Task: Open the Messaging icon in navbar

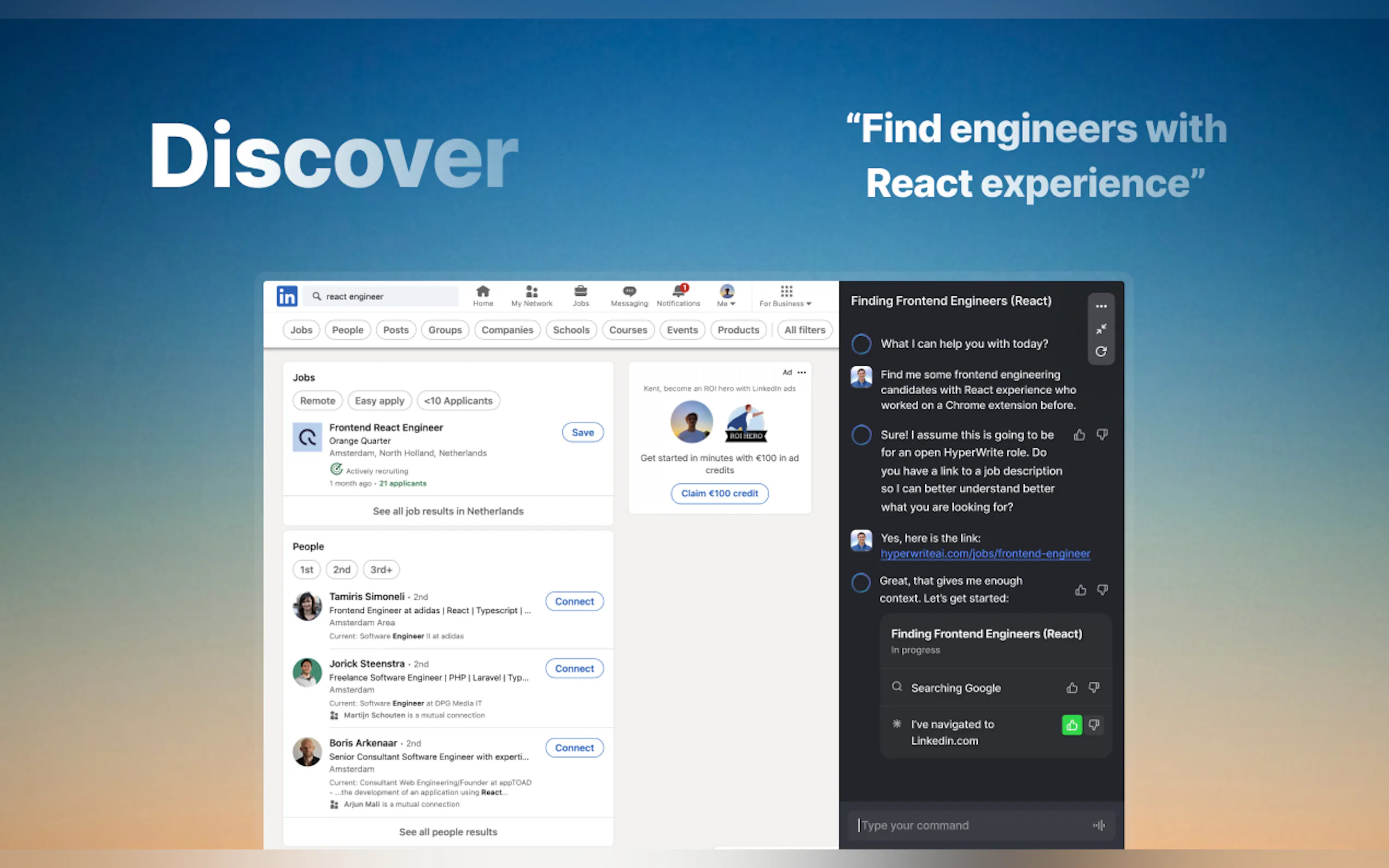Action: click(629, 295)
